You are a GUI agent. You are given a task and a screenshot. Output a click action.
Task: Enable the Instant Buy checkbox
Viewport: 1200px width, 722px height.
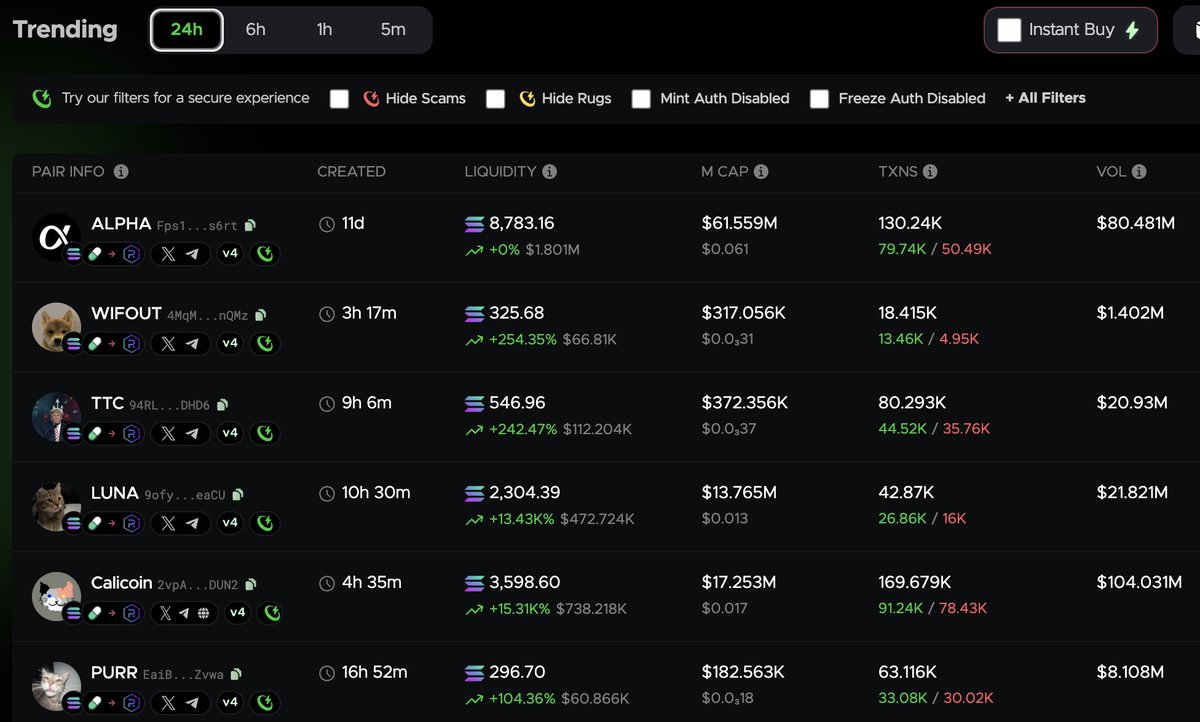coord(1010,30)
